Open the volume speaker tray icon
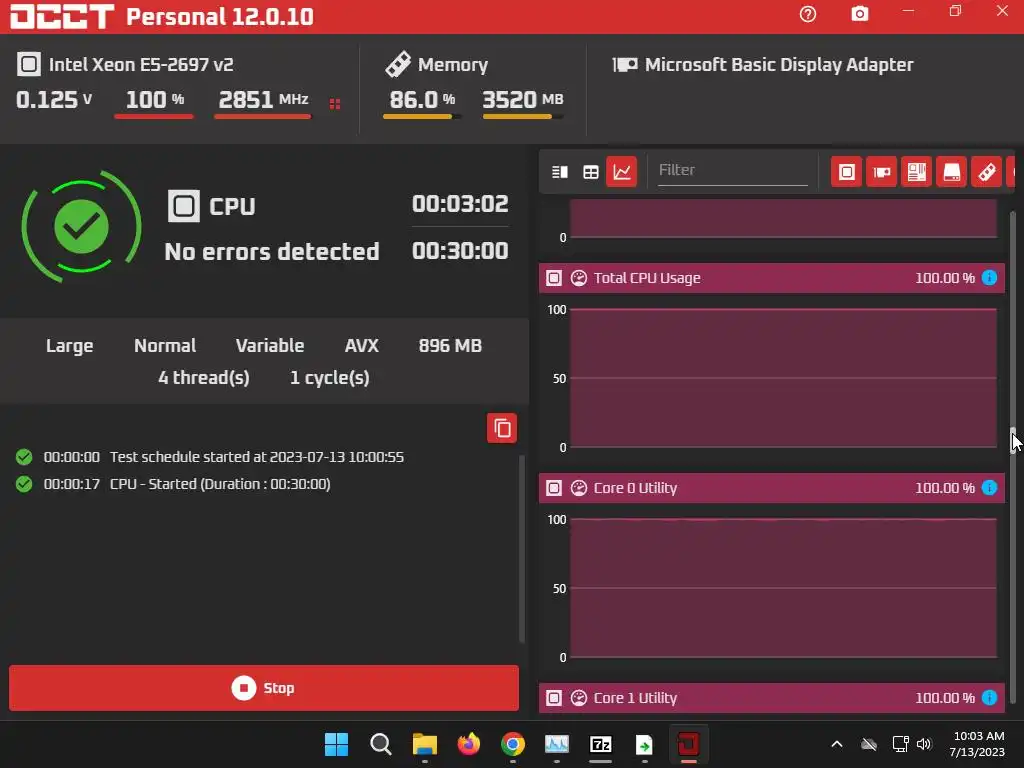 tap(924, 744)
